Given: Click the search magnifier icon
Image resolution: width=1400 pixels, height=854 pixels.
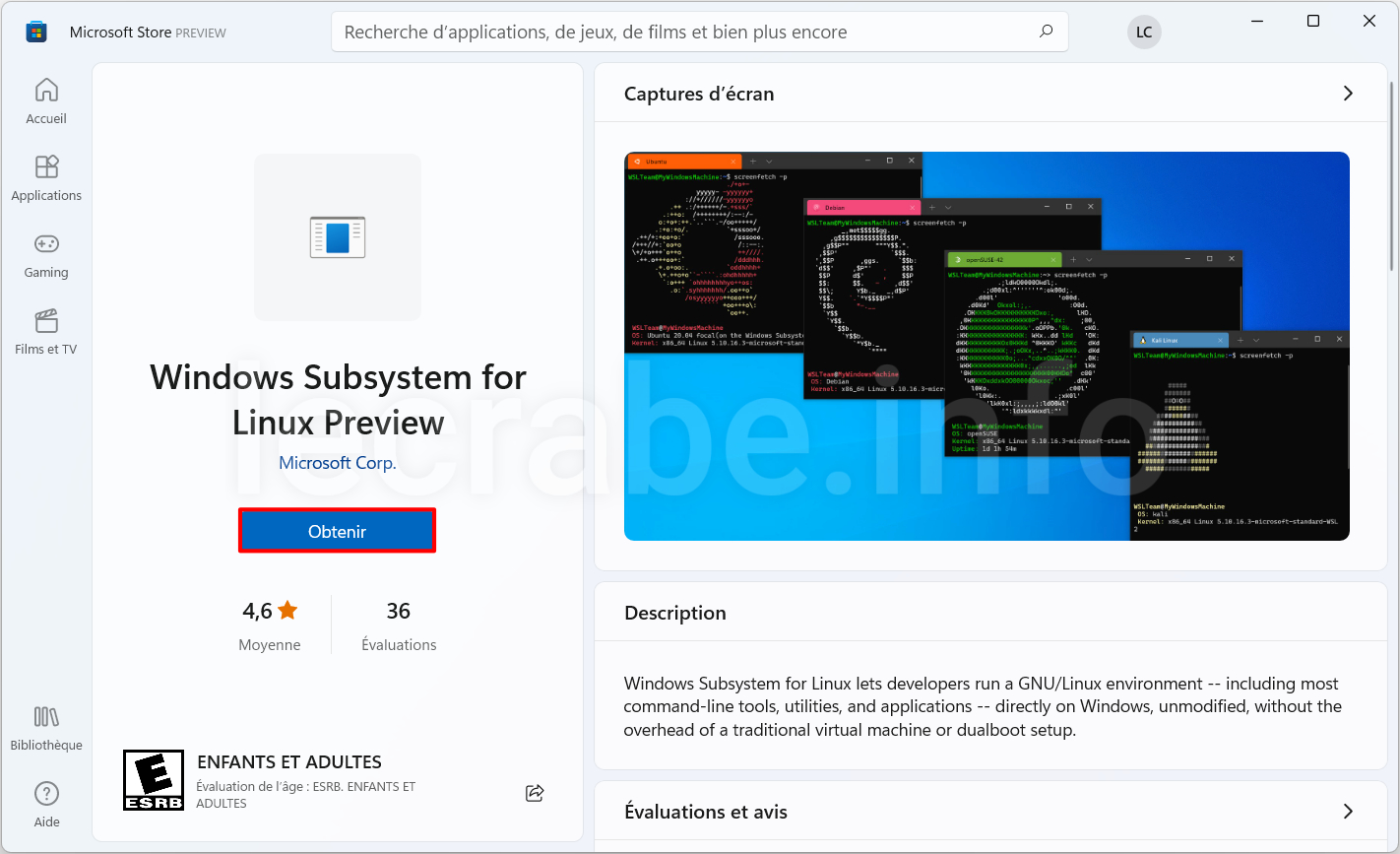Looking at the screenshot, I should point(1046,32).
